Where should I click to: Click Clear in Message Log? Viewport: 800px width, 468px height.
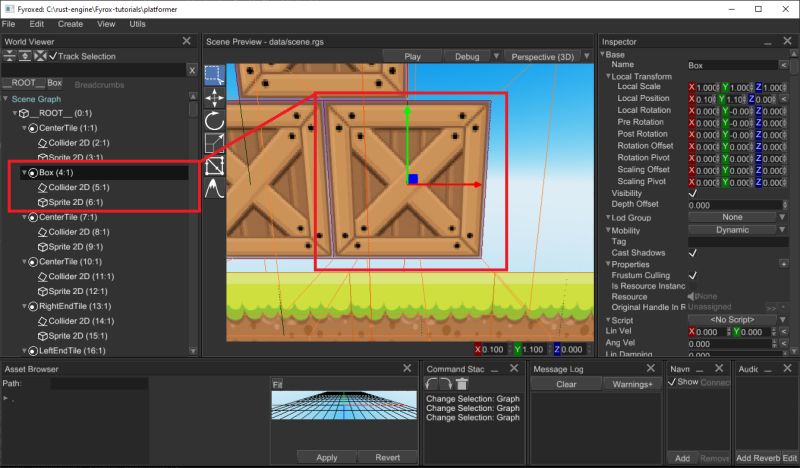tap(566, 384)
